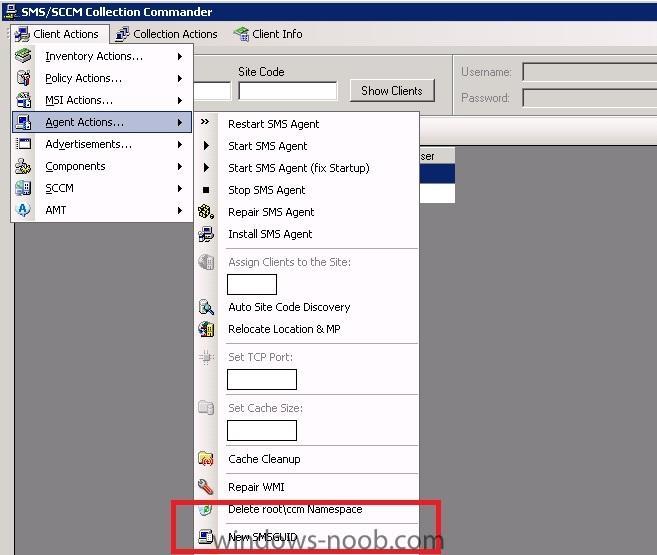657x555 pixels.
Task: Click the Username field
Action: pos(590,72)
